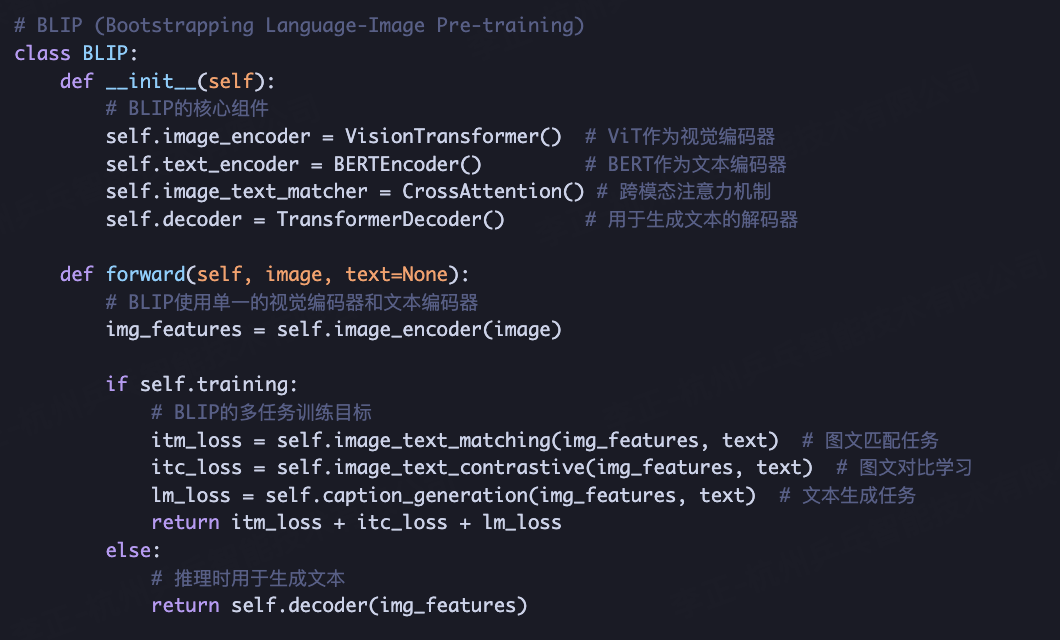Click the __init__ method name
This screenshot has width=1060, height=640.
pyautogui.click(x=151, y=81)
